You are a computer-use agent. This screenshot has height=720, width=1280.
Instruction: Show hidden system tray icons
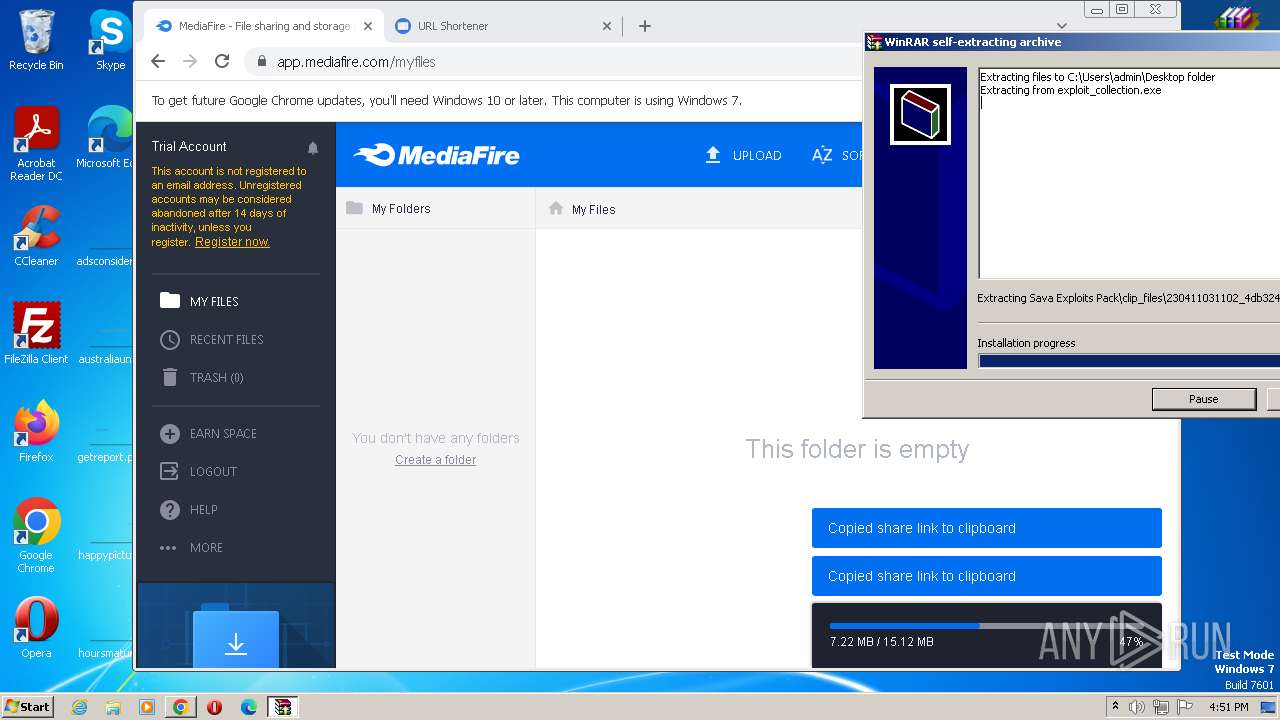click(1115, 706)
